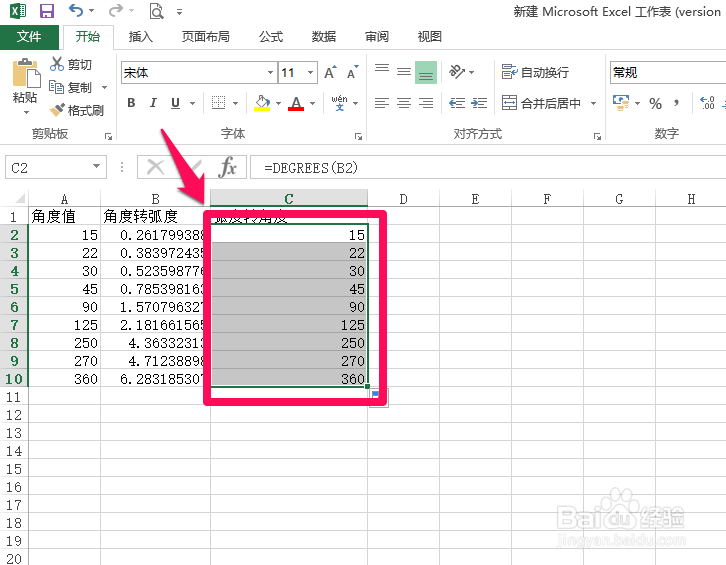This screenshot has height=565, width=726.
Task: Open underline style dropdown arrow
Action: 192,103
